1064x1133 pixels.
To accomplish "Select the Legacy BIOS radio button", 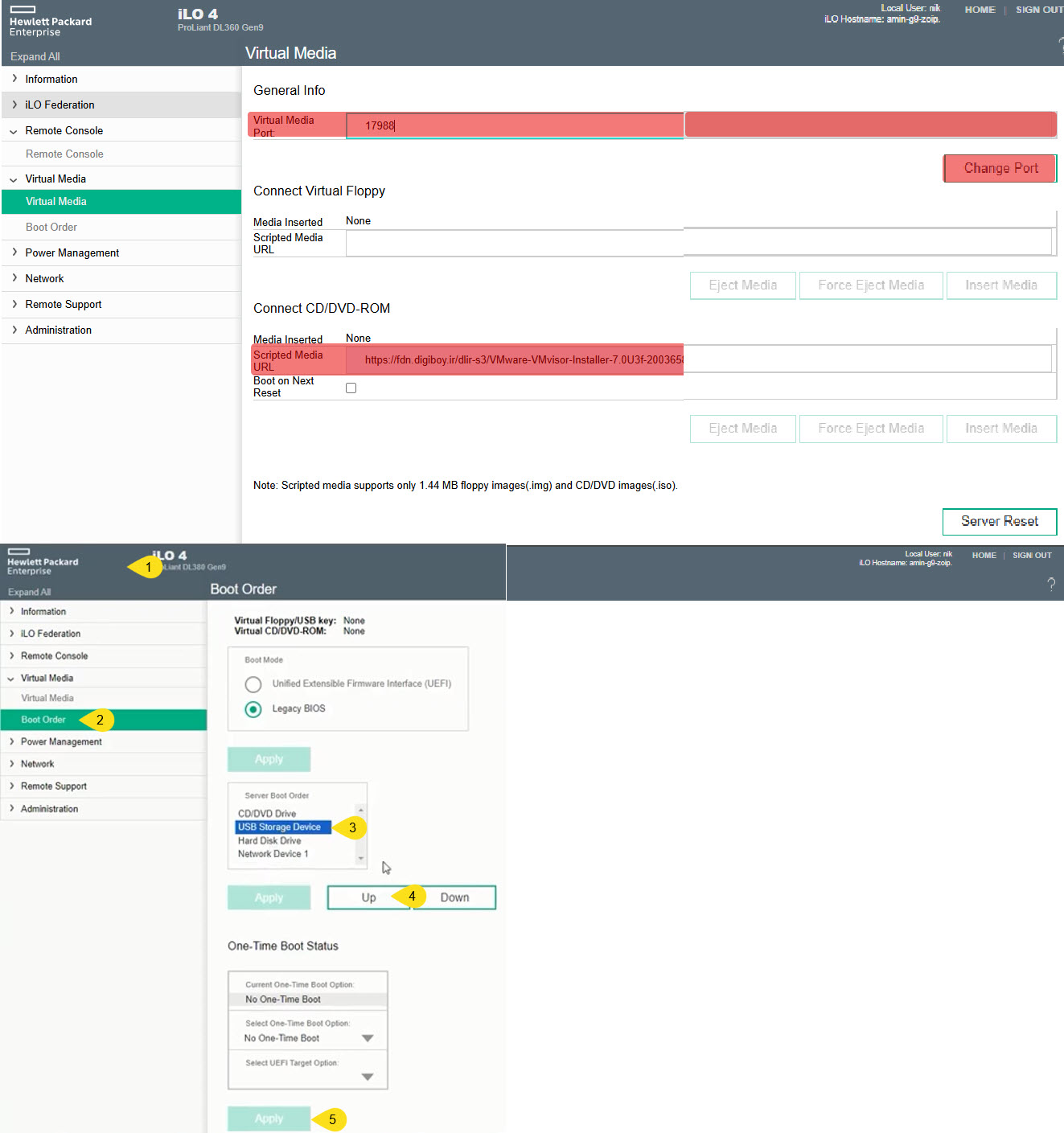I will (253, 709).
